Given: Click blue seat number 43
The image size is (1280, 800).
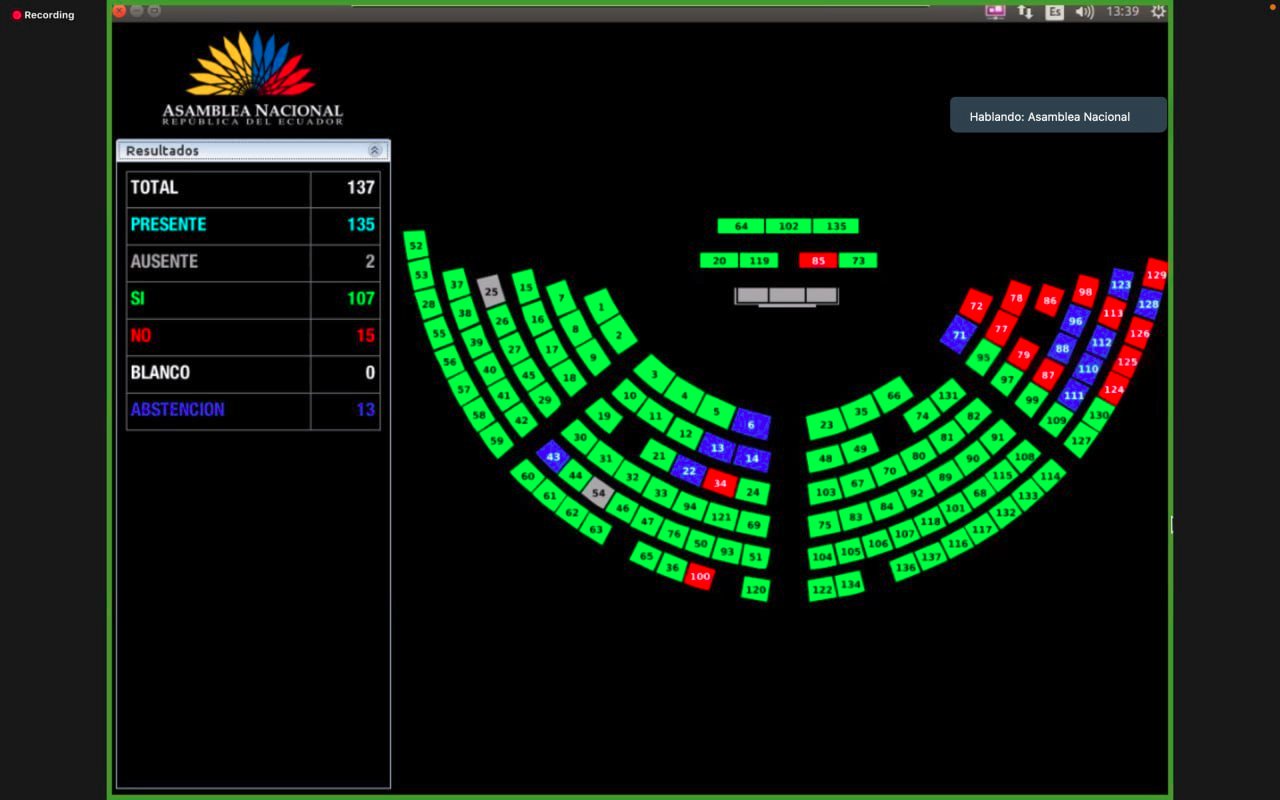Looking at the screenshot, I should (x=552, y=457).
